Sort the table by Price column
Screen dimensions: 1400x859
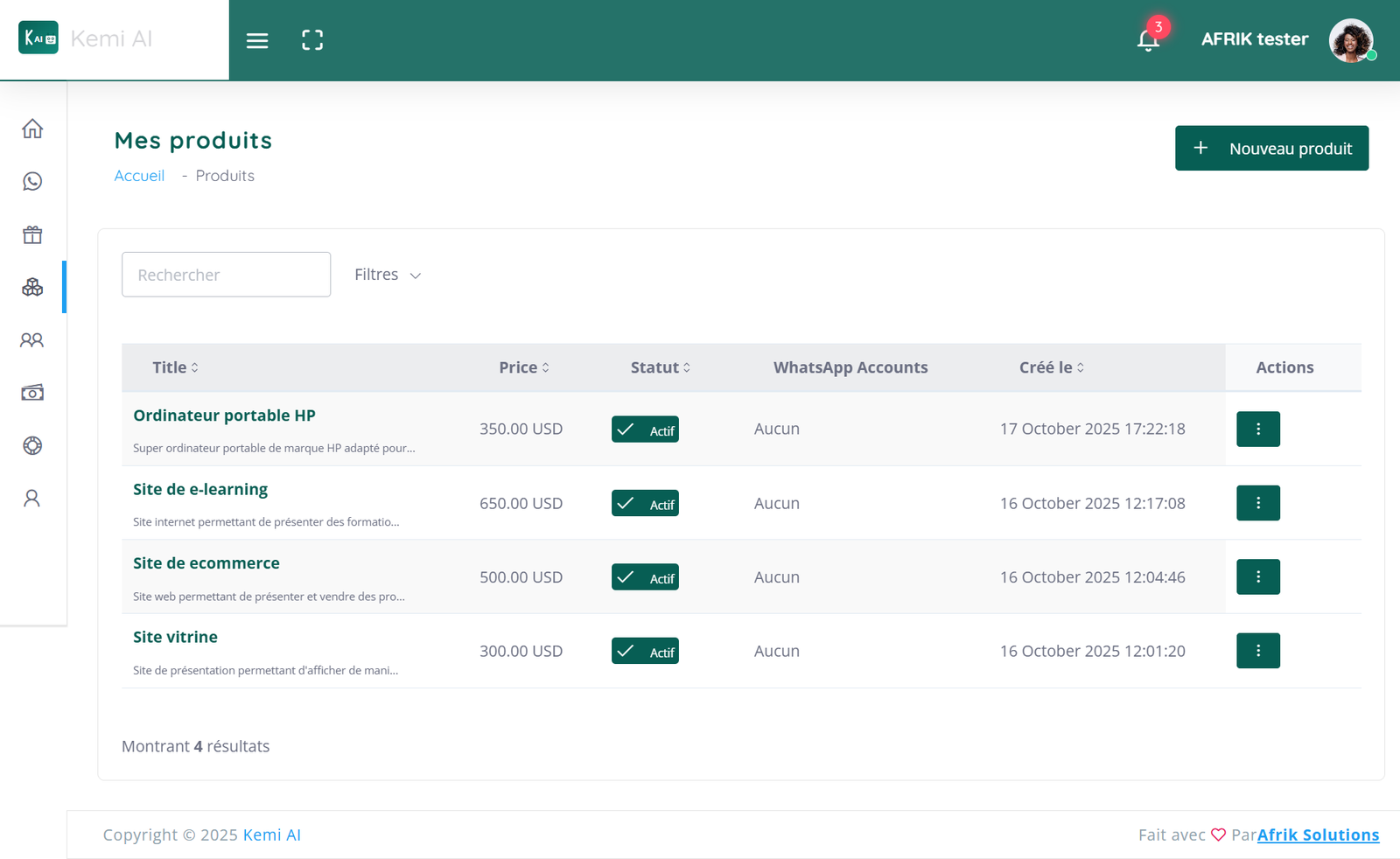[524, 367]
